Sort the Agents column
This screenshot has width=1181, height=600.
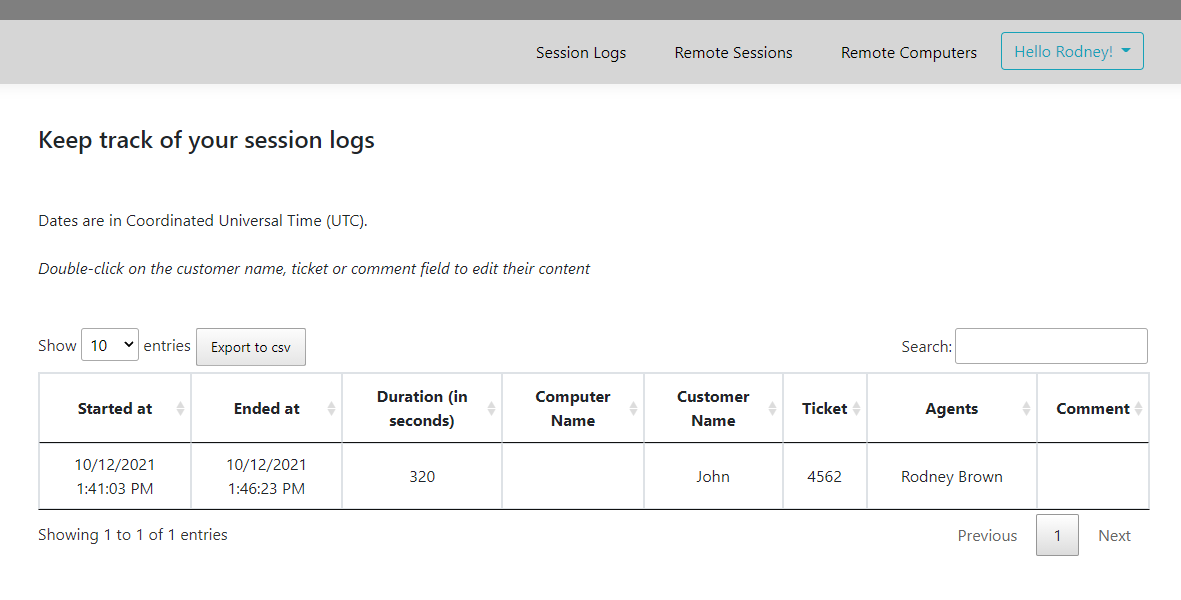[x=951, y=408]
